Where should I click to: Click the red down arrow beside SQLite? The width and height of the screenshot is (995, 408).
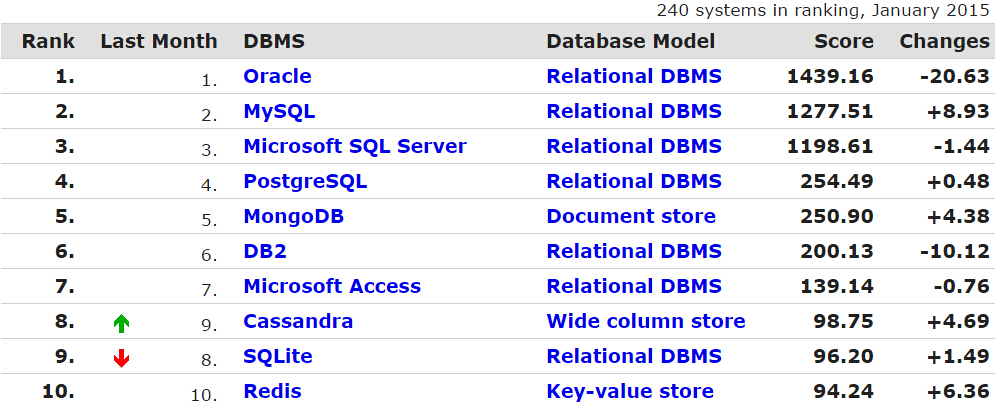(x=121, y=359)
